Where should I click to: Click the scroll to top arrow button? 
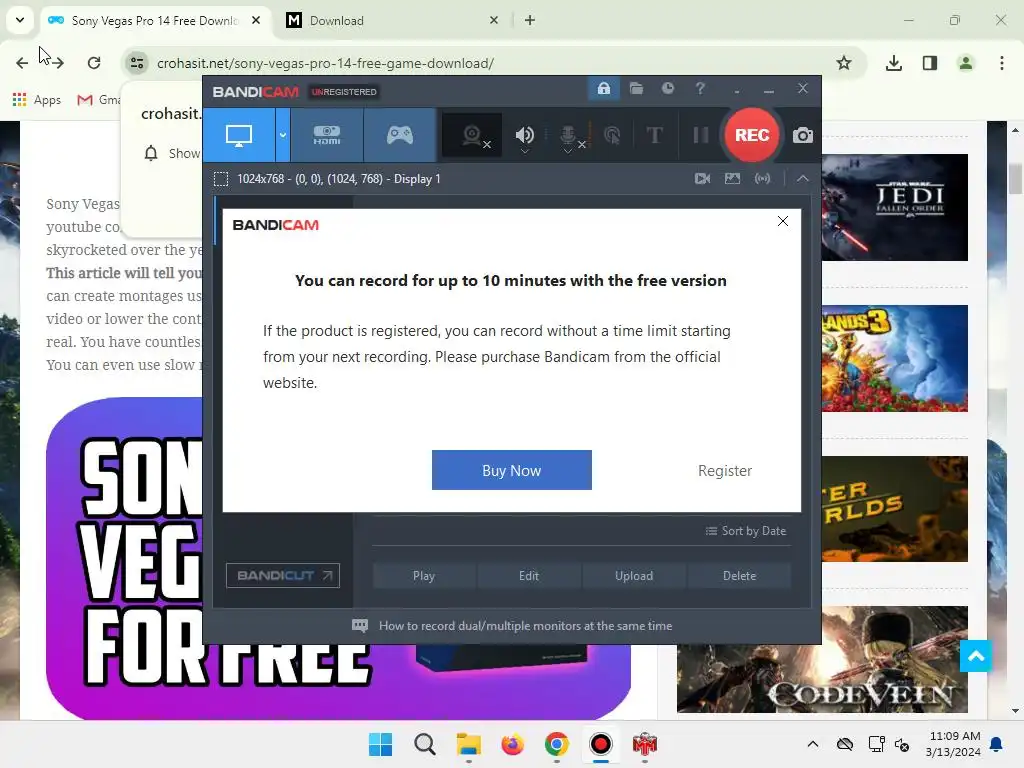pos(976,656)
